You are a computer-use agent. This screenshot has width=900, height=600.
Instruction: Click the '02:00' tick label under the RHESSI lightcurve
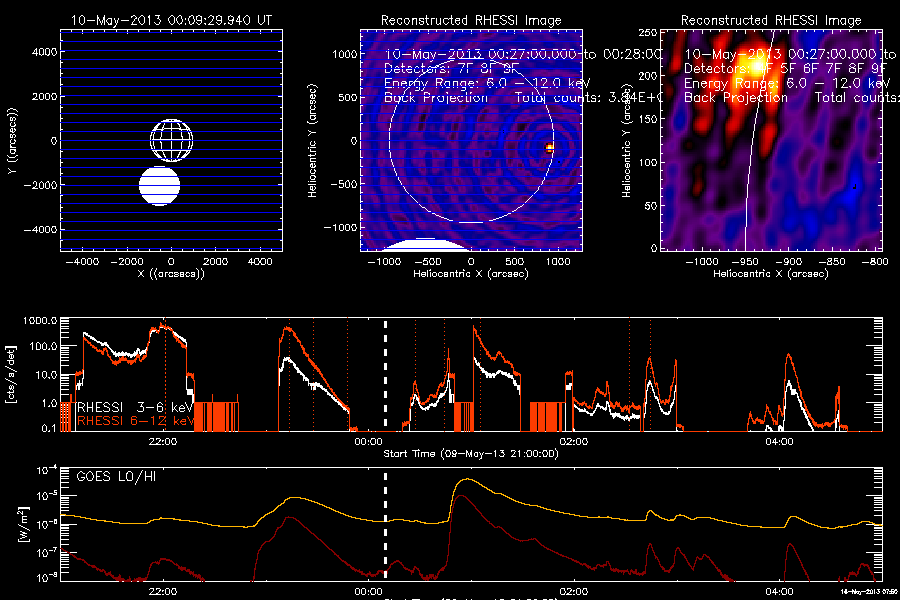coord(573,442)
